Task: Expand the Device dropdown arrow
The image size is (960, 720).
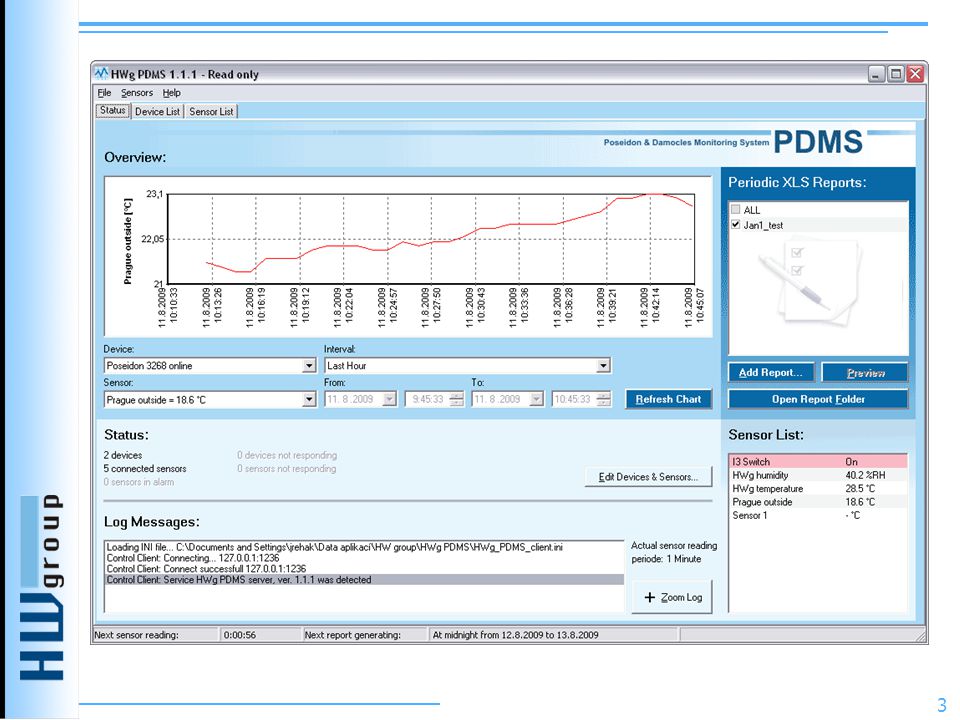Action: [x=309, y=366]
